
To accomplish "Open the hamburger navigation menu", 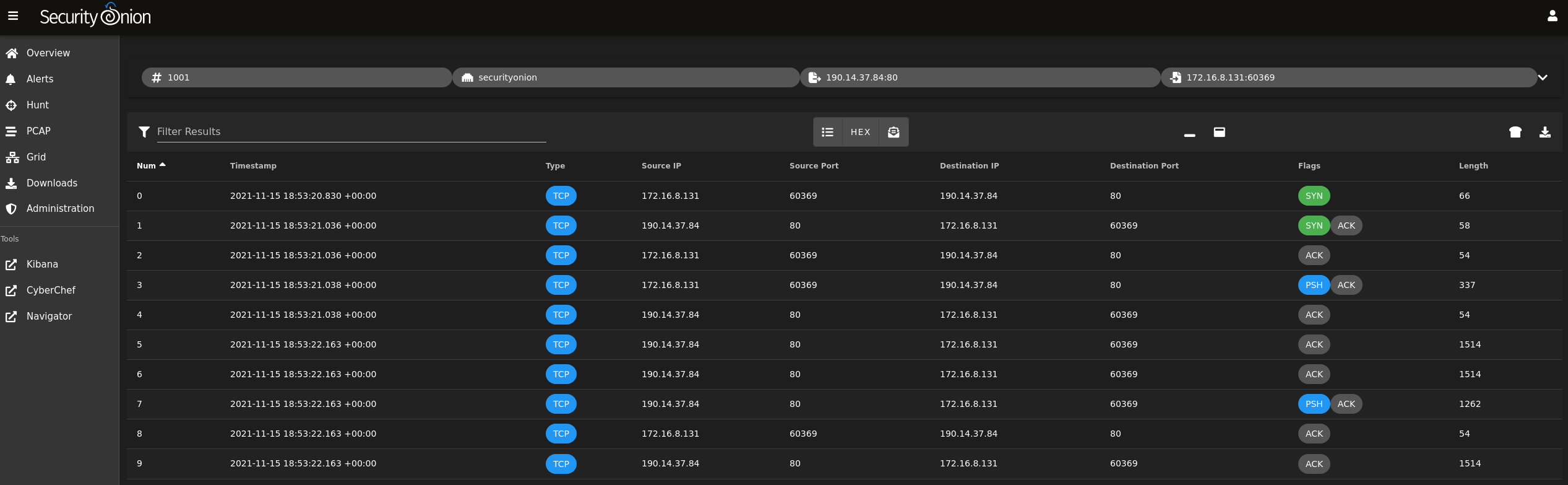I will (13, 16).
